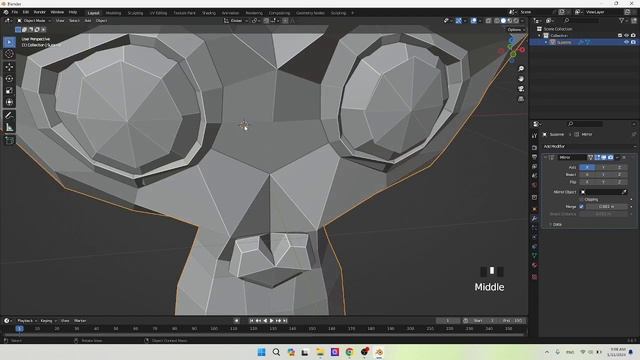Viewport: 640px width, 360px height.
Task: Click the outliner filter funnel icon
Action: (622, 20)
